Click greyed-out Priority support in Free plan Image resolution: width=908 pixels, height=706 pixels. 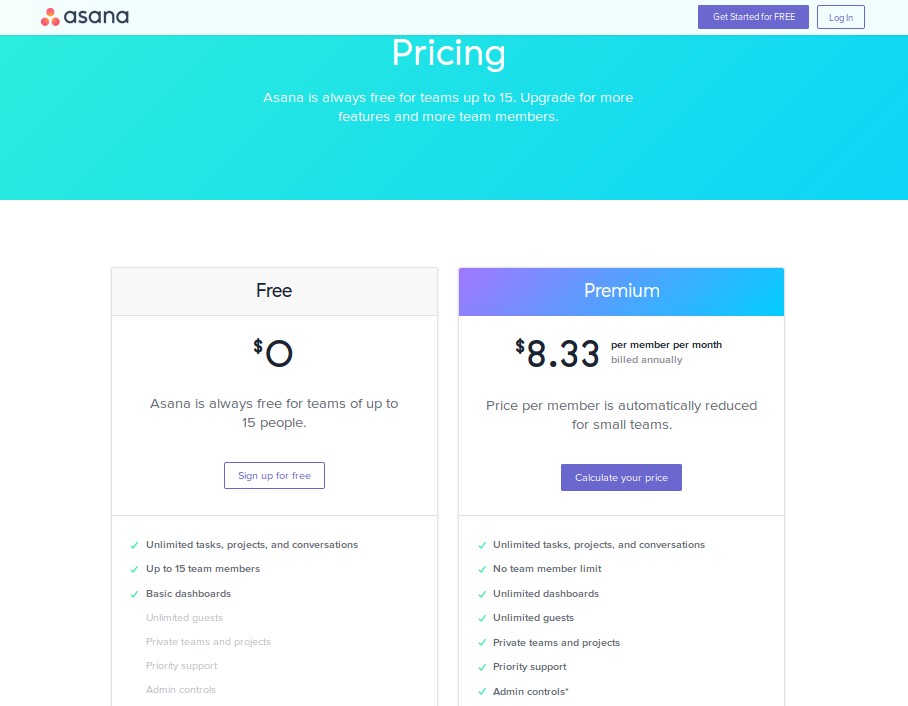click(x=181, y=666)
